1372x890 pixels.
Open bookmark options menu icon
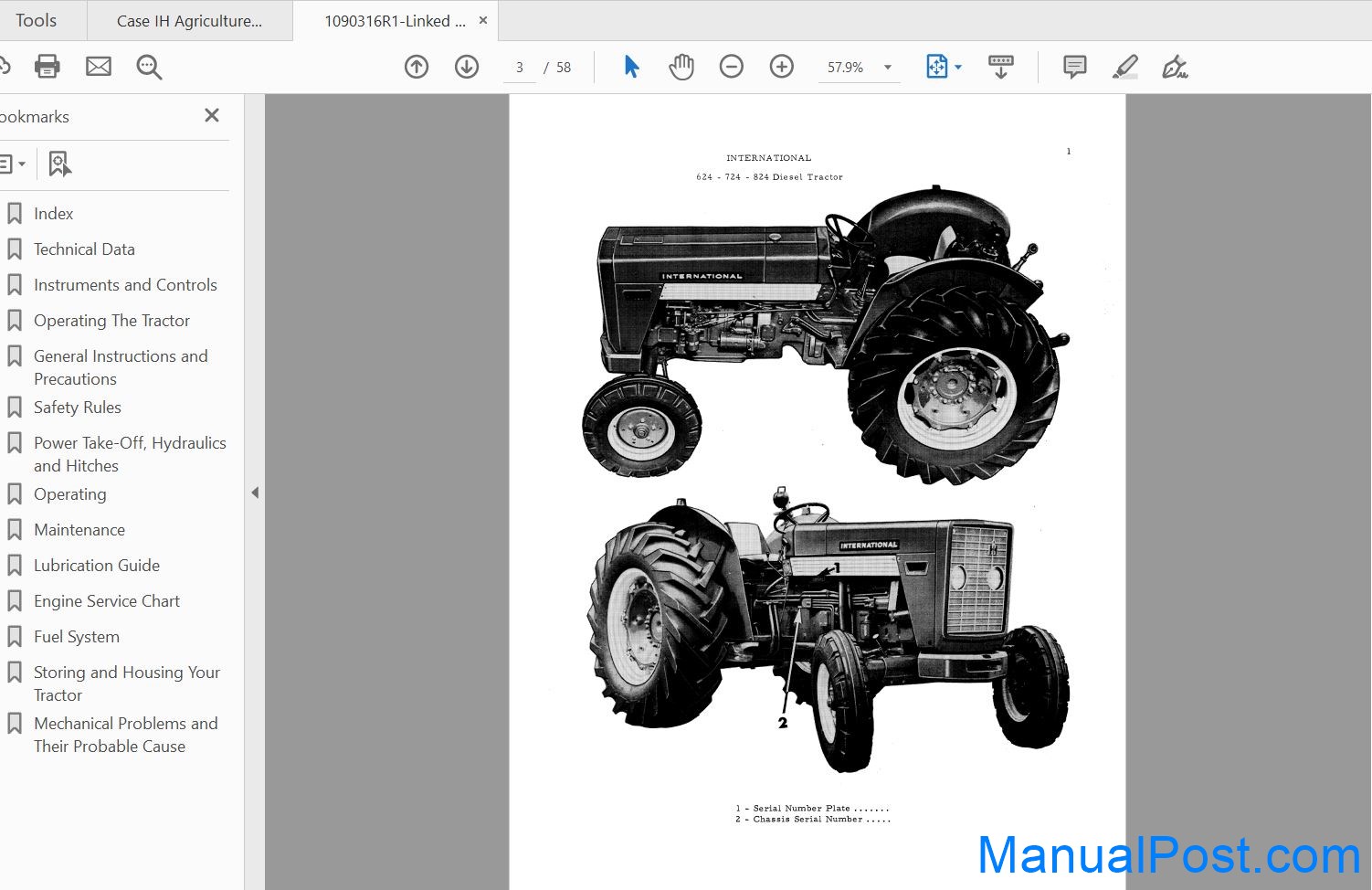(11, 164)
